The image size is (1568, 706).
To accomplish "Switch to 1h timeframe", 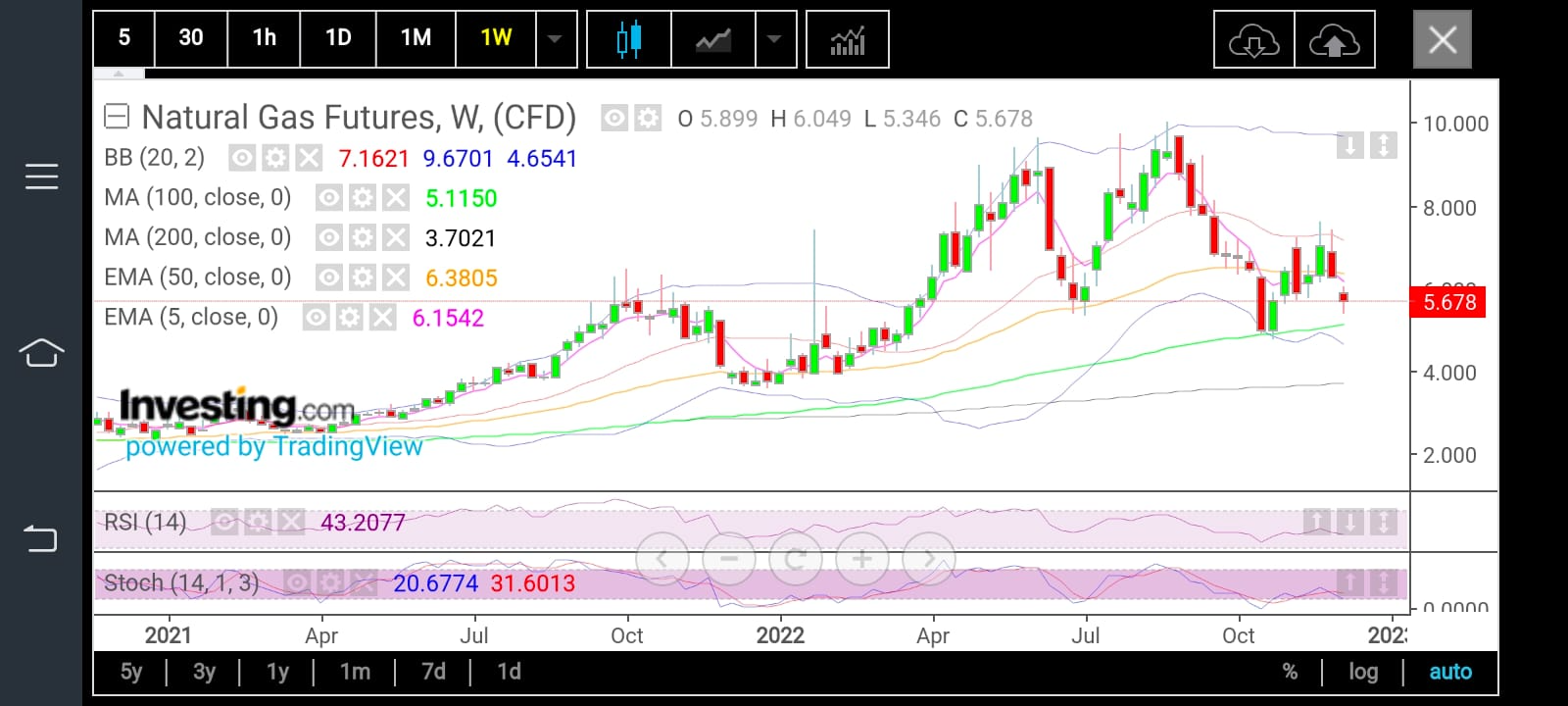I will (x=264, y=38).
